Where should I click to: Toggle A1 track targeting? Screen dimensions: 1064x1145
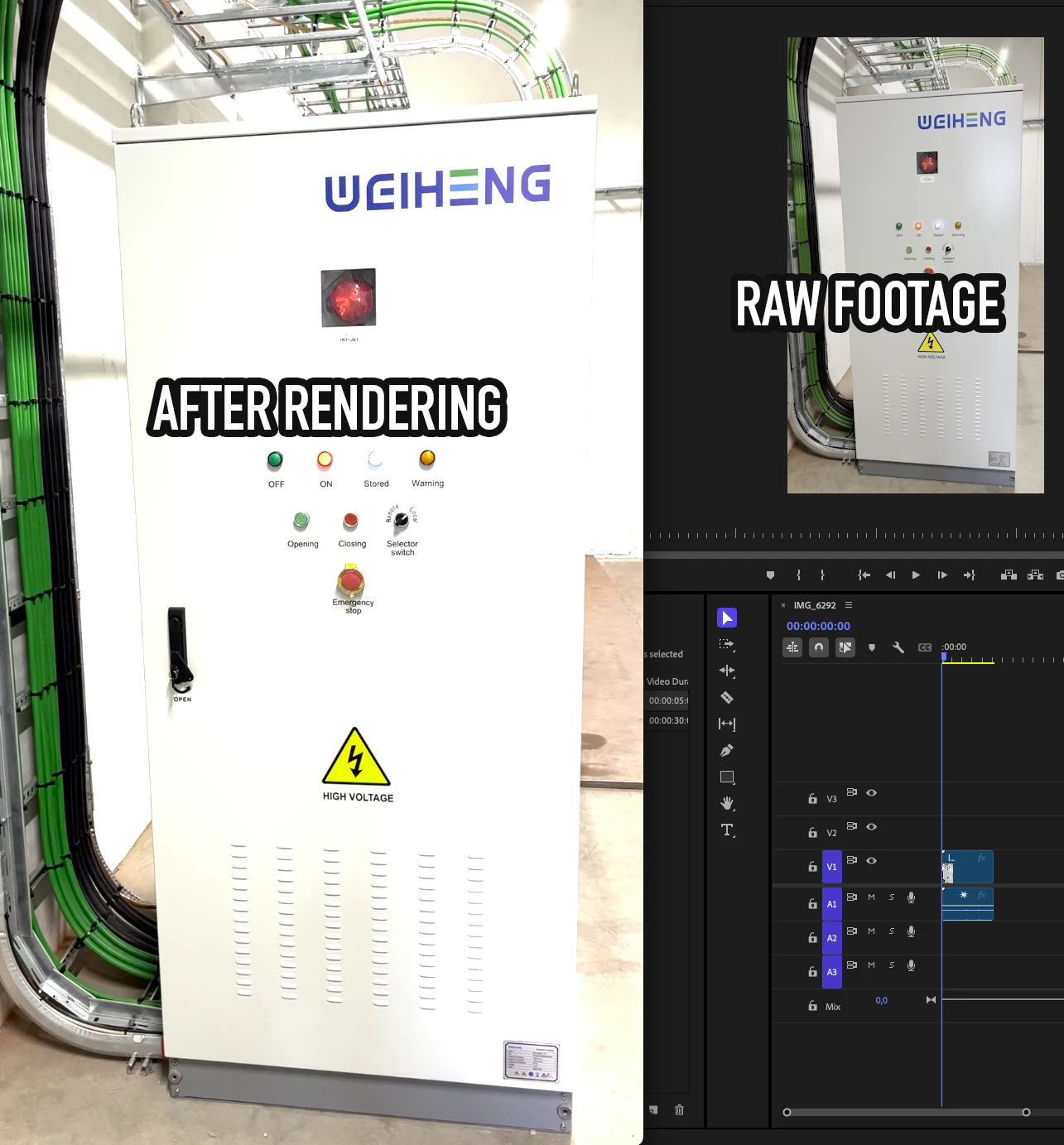[832, 904]
